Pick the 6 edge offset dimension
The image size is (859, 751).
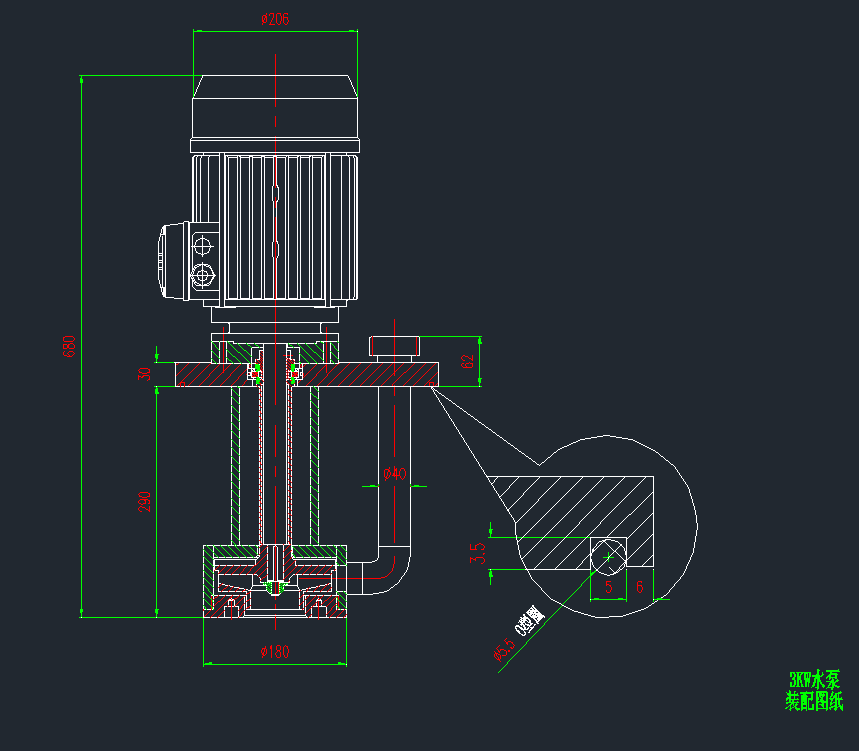pos(640,588)
